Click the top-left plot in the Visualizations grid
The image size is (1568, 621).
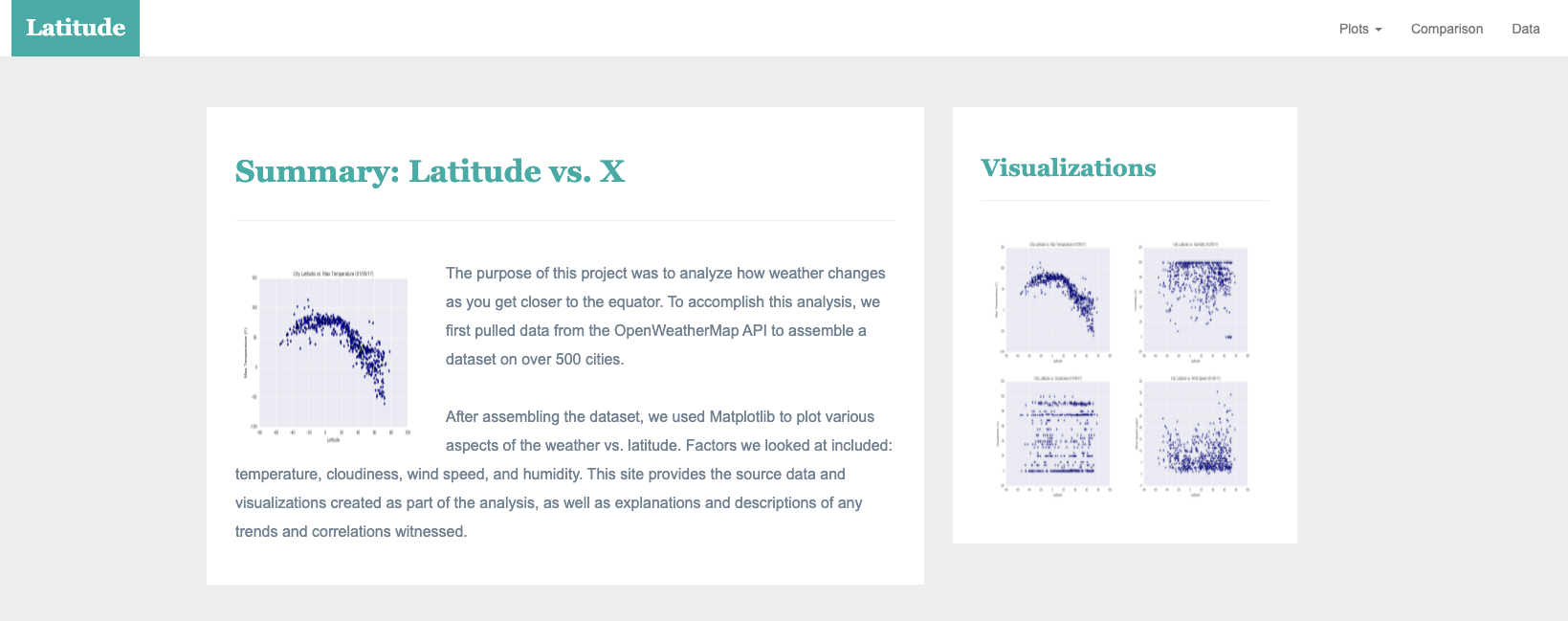point(1057,299)
